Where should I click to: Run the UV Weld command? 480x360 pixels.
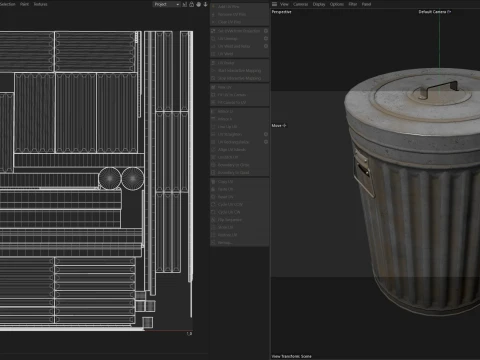point(240,54)
